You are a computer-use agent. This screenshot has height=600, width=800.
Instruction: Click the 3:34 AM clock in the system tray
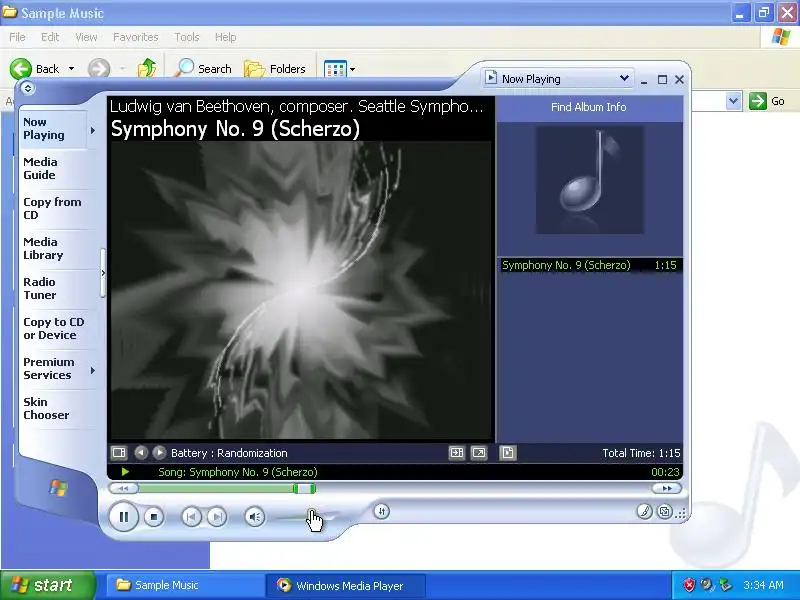(x=763, y=585)
